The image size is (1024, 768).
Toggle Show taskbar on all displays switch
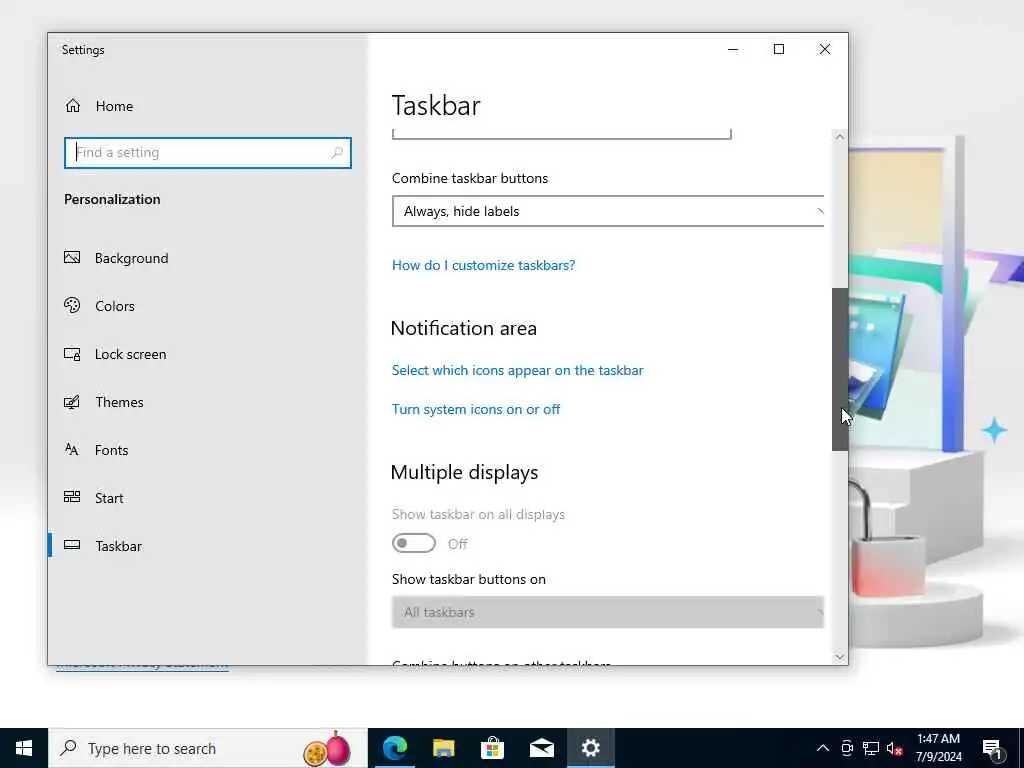(413, 543)
